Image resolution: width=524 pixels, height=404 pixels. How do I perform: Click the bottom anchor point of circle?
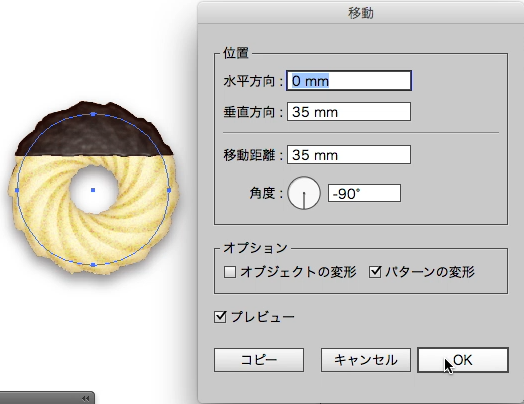point(93,265)
